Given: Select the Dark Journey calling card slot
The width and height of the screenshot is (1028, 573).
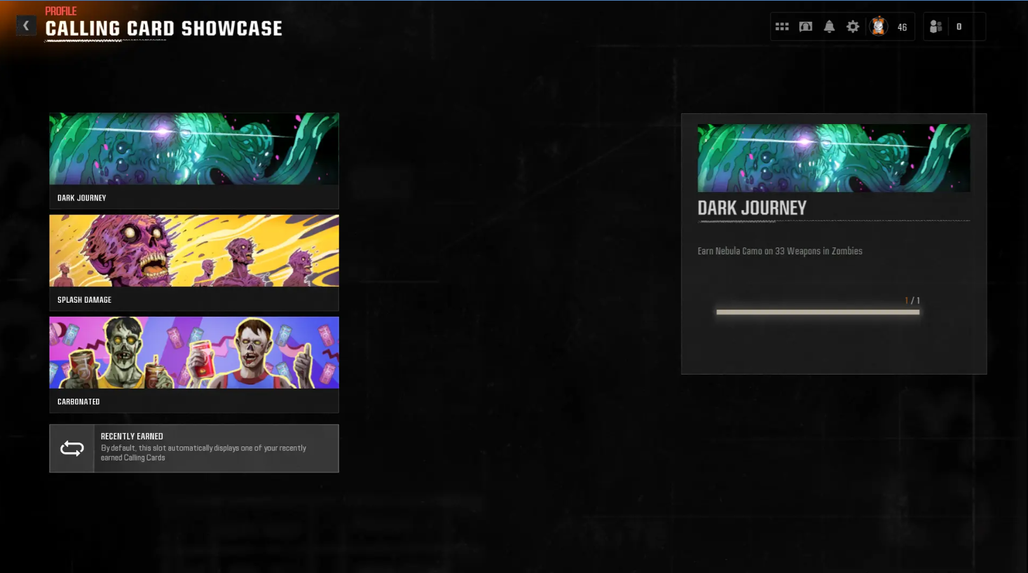Looking at the screenshot, I should click(x=194, y=161).
